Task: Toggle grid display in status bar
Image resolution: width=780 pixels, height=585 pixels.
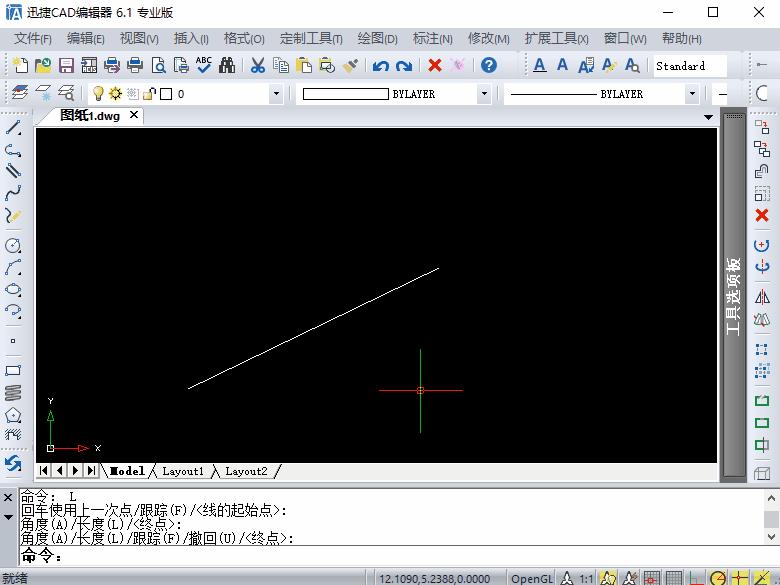Action: click(x=675, y=578)
